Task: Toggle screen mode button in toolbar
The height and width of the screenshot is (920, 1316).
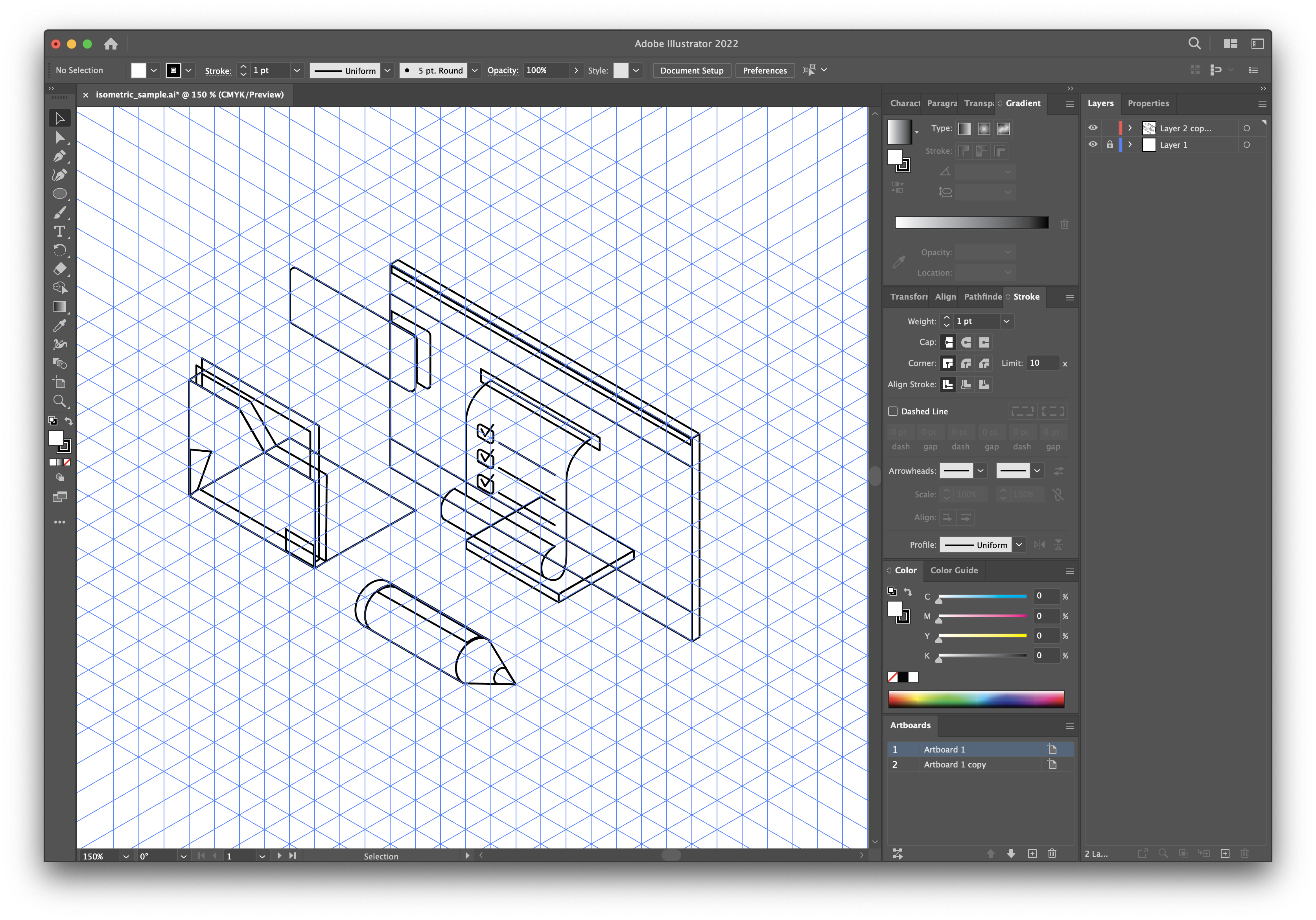Action: [60, 497]
